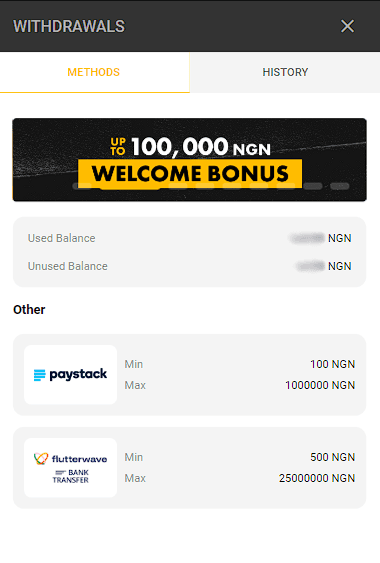Click the Paystack logo

[70, 374]
